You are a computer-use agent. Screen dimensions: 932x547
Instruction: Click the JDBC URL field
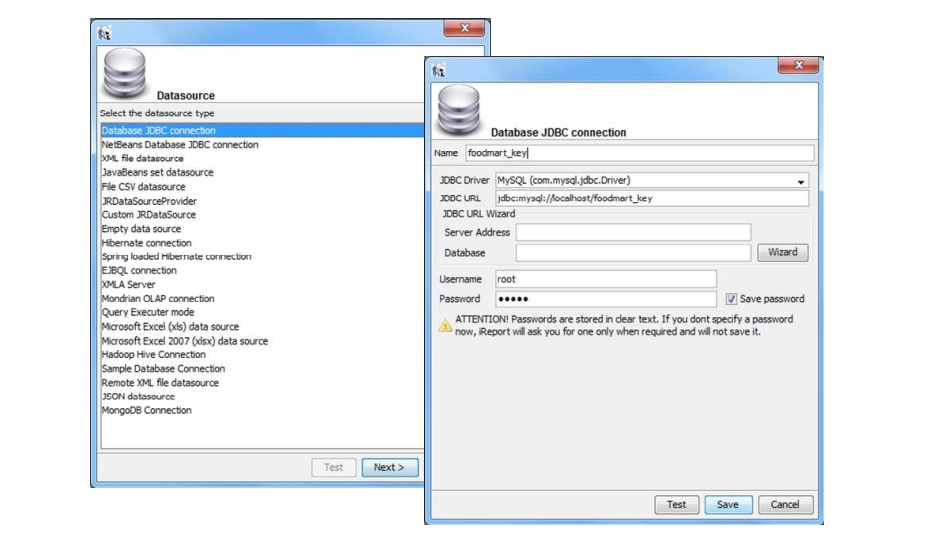pos(652,198)
